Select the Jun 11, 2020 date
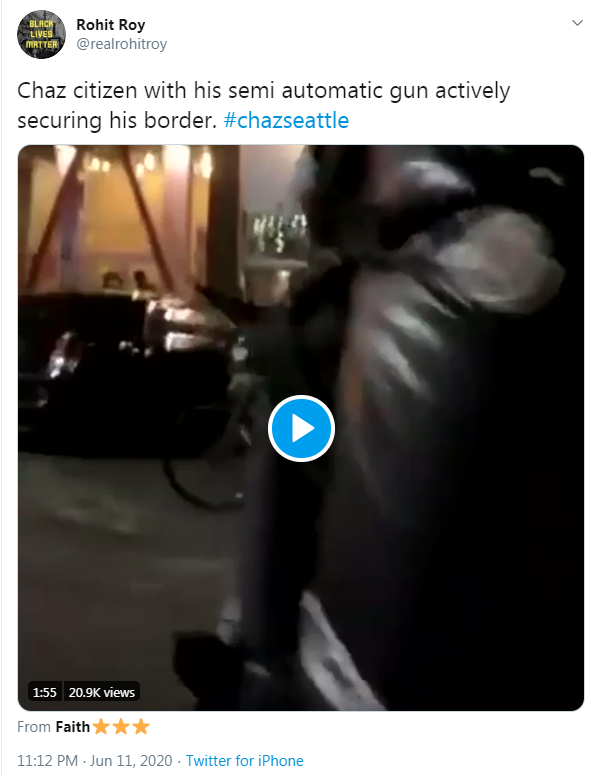This screenshot has height=775, width=596. coord(131,760)
